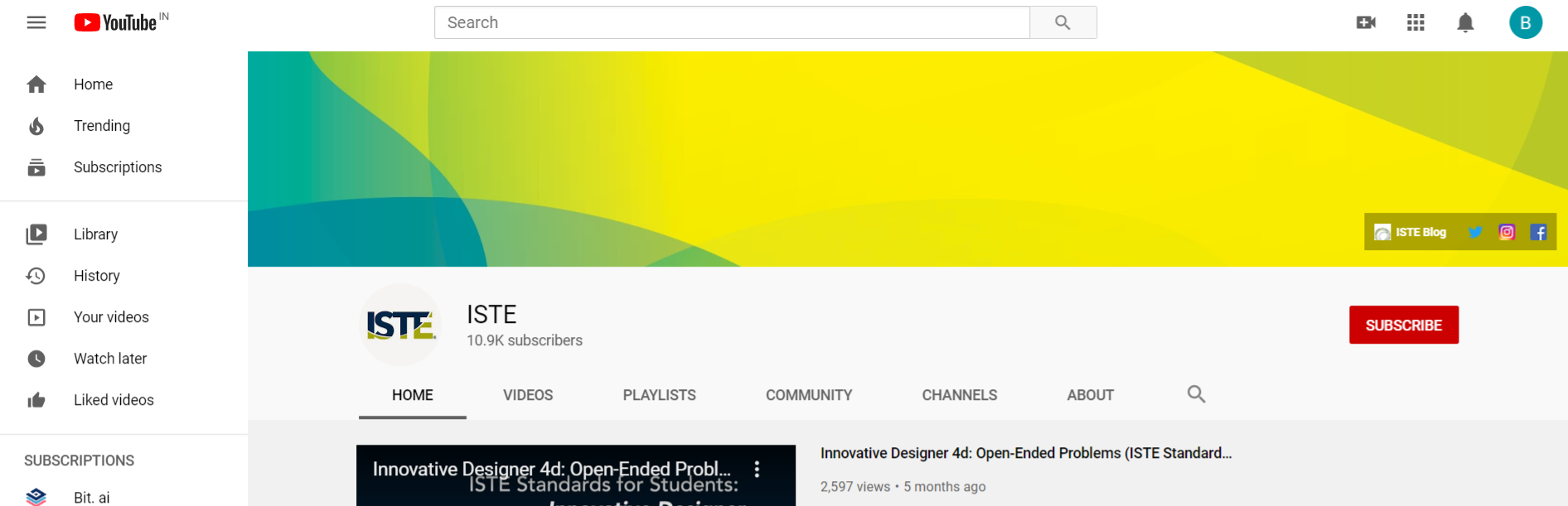Open ISTE's Twitter link on banner
Viewport: 1568px width, 506px height.
[1475, 232]
